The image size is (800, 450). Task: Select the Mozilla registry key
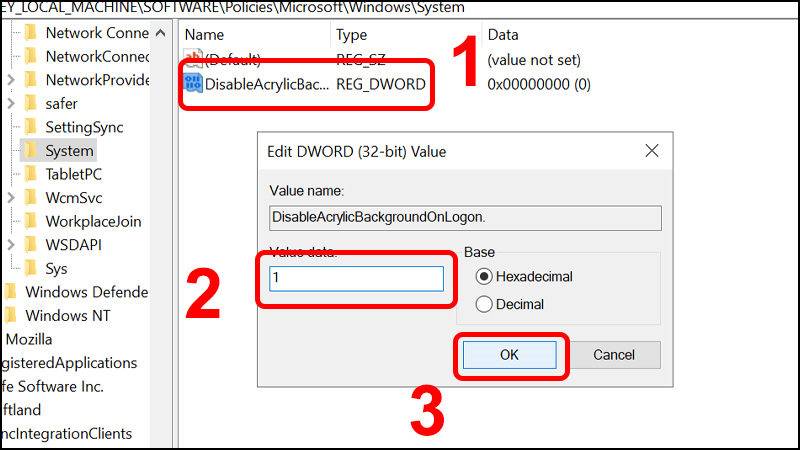[29, 339]
